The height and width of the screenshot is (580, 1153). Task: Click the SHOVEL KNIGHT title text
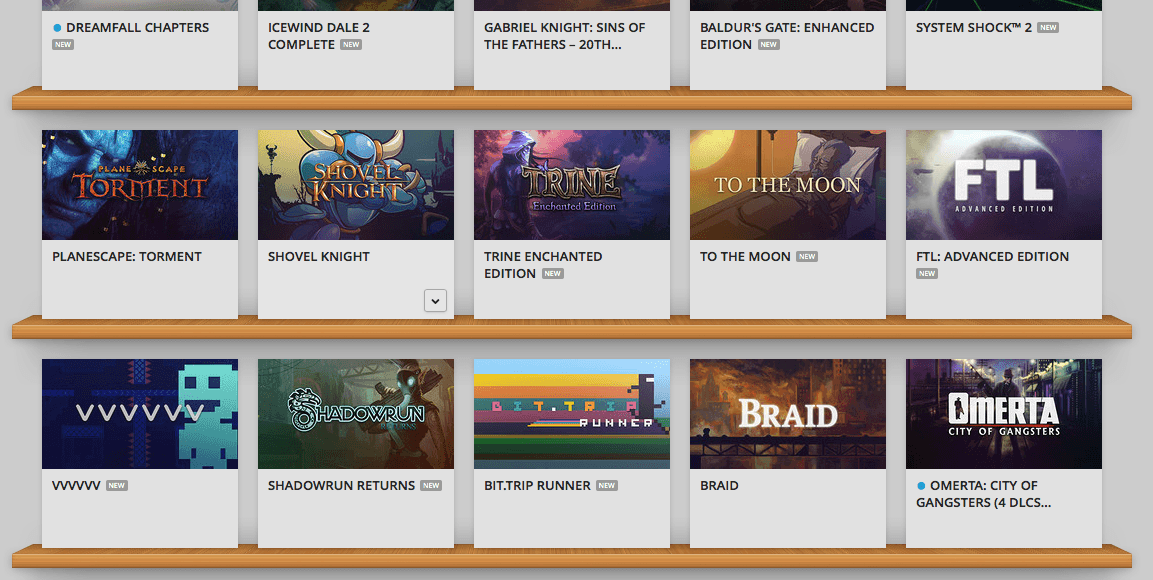point(318,257)
